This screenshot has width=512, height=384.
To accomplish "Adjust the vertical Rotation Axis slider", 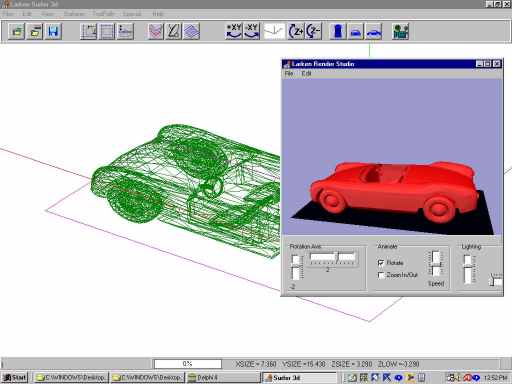I will click(296, 267).
